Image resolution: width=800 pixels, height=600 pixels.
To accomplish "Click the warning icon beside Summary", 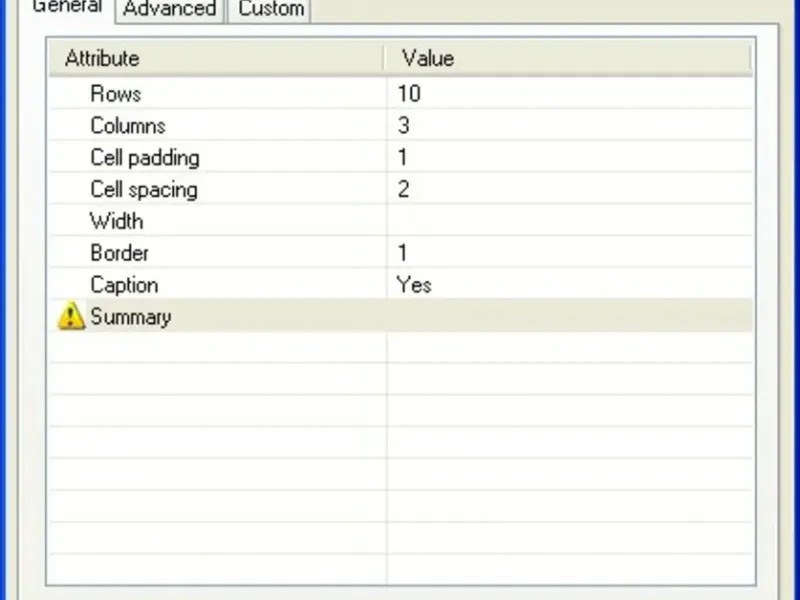I will [71, 317].
